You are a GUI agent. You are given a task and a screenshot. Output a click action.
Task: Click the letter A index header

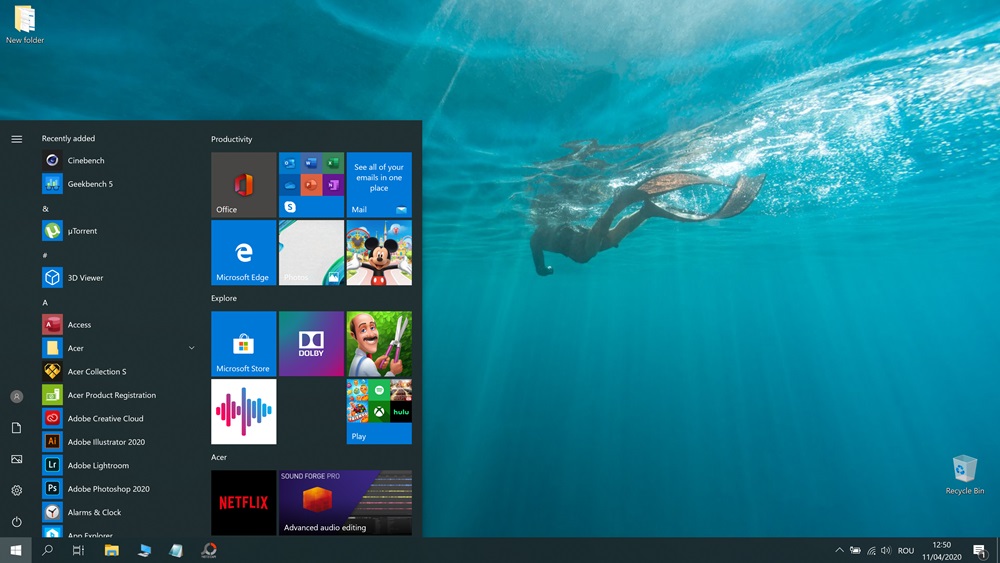point(45,302)
